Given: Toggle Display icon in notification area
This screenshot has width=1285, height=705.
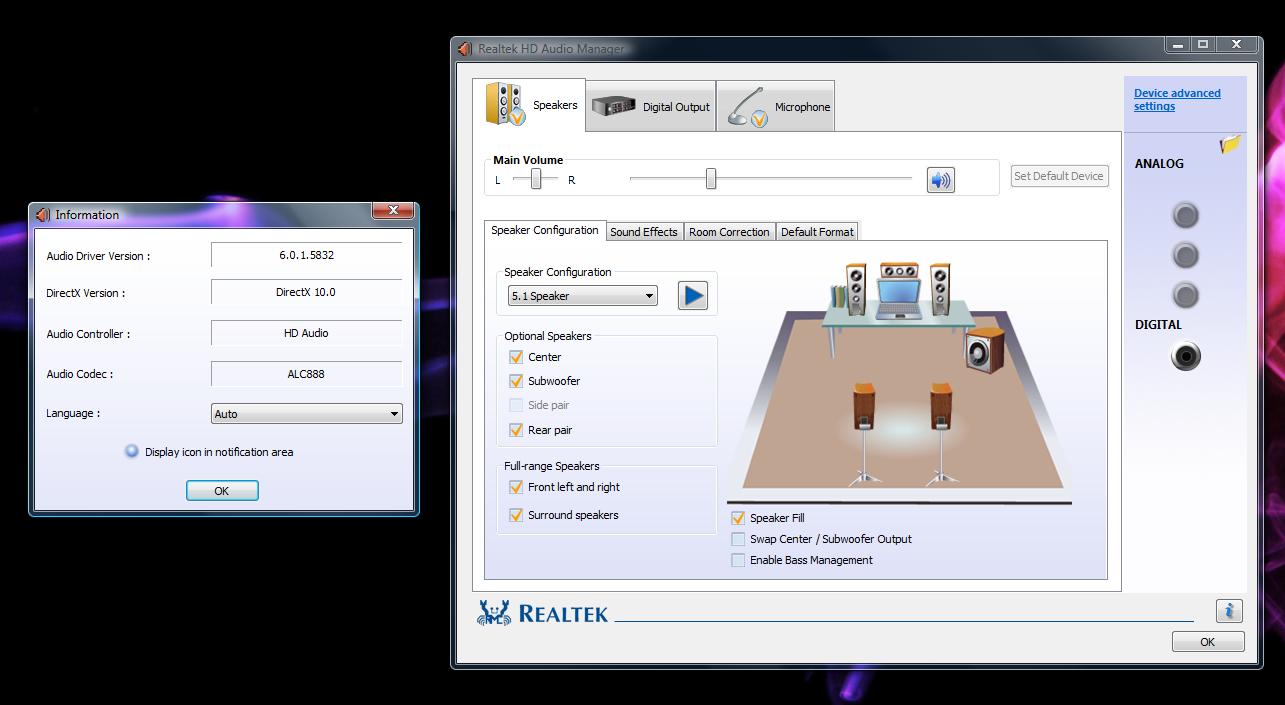Looking at the screenshot, I should pos(131,451).
